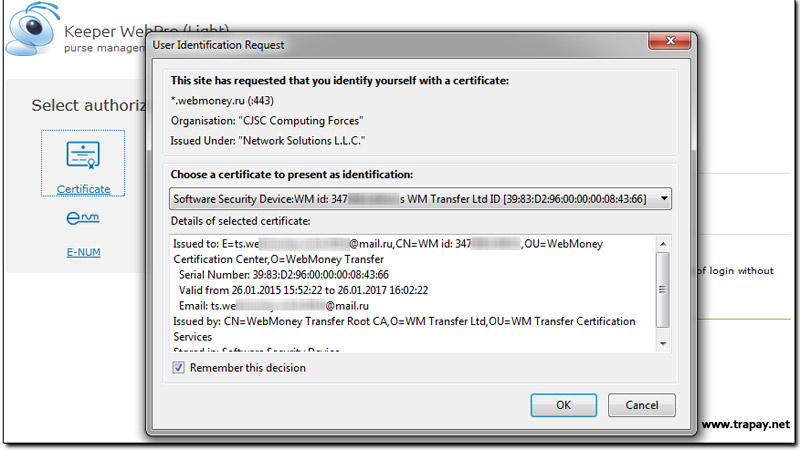The height and width of the screenshot is (450, 800).
Task: Open the Certificate link
Action: click(83, 189)
